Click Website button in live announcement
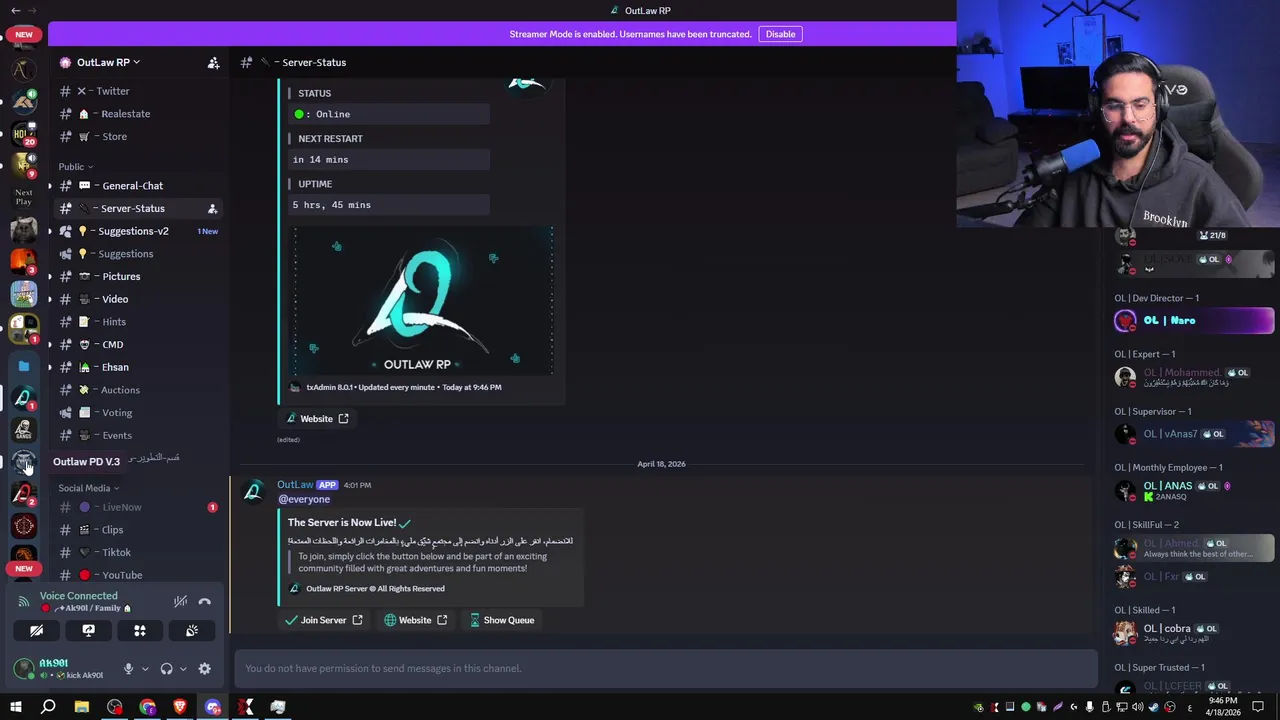 (415, 620)
